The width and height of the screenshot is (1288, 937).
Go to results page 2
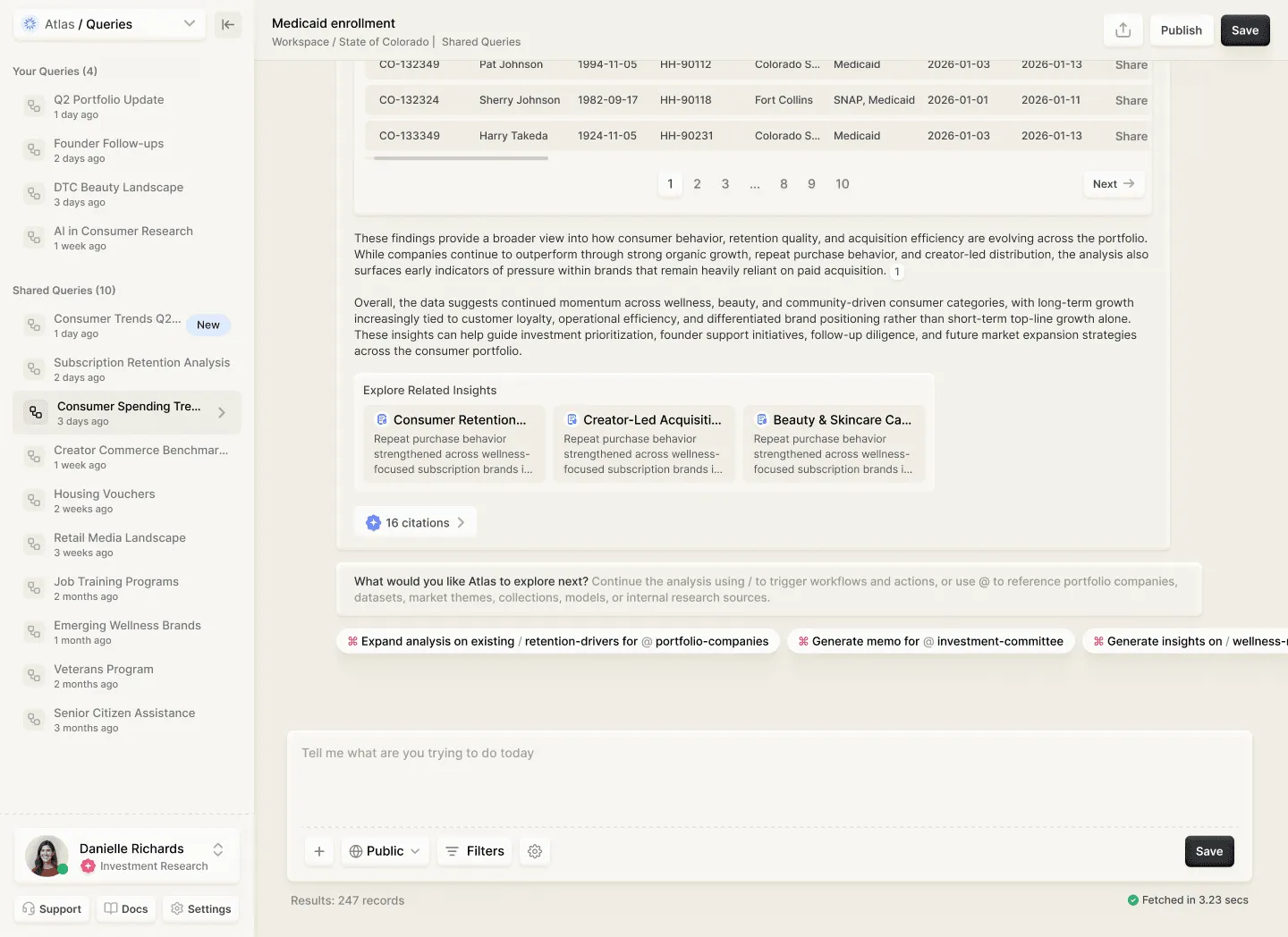[698, 184]
